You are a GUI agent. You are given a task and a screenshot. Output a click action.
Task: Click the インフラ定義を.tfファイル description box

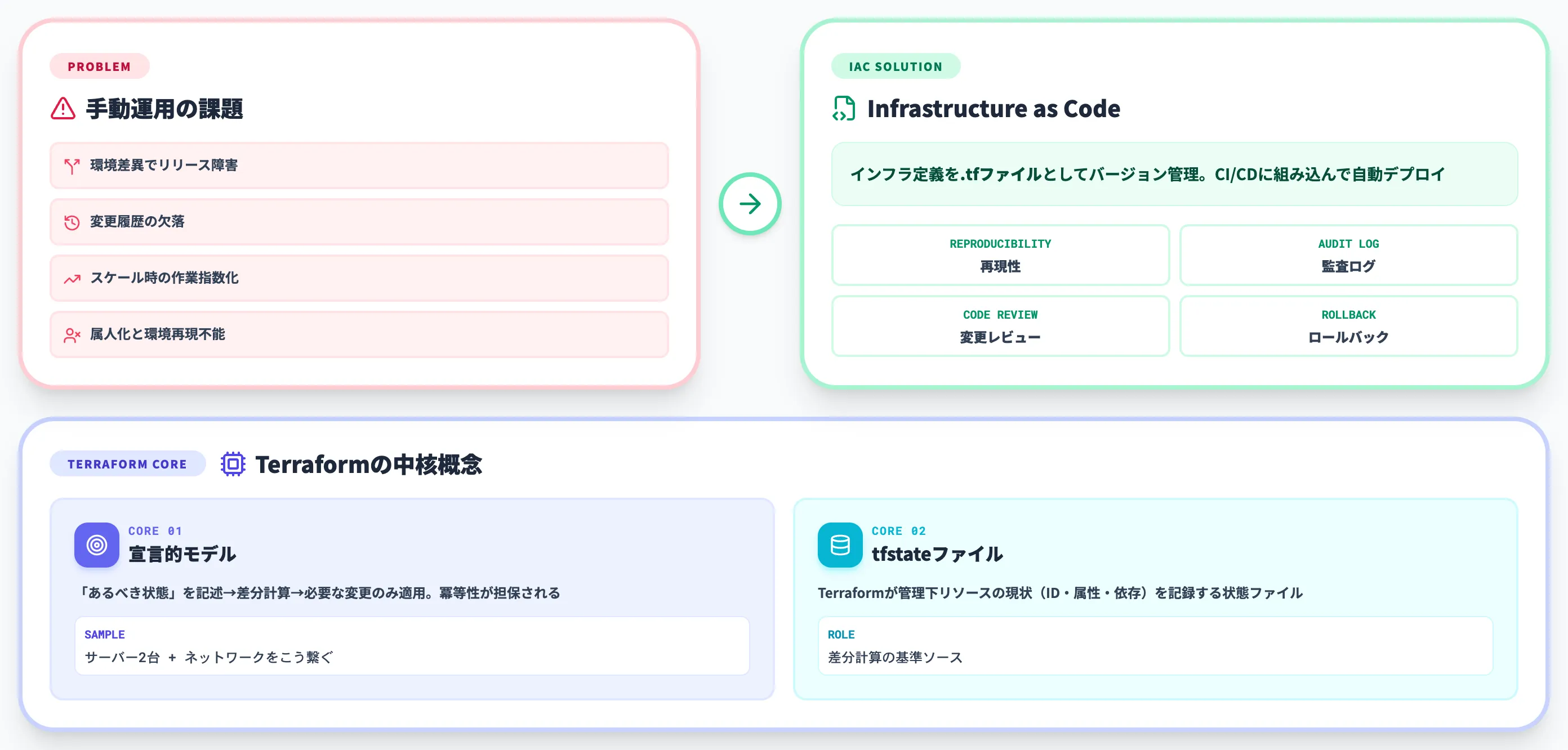point(1174,174)
